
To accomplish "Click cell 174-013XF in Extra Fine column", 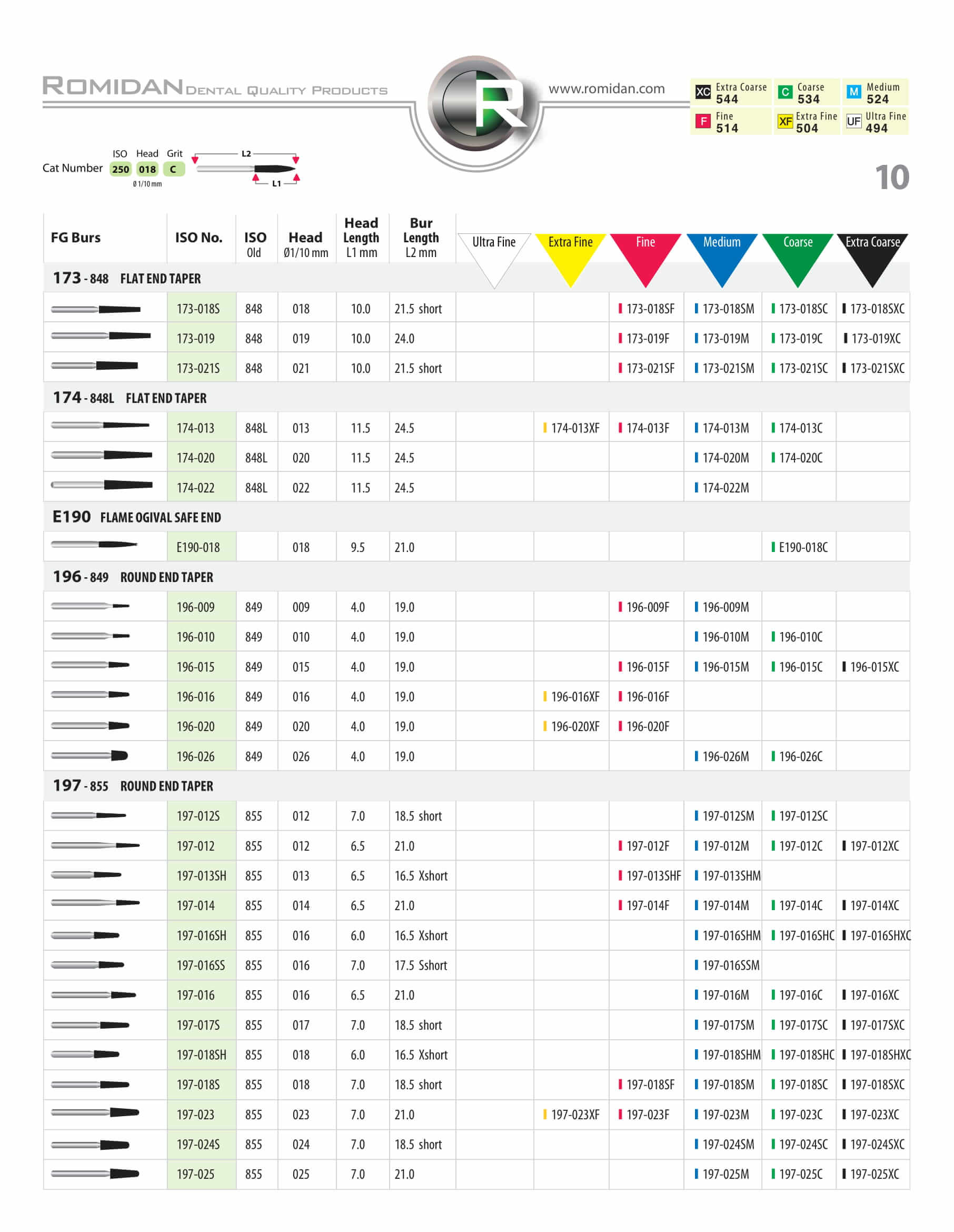I will [x=571, y=428].
